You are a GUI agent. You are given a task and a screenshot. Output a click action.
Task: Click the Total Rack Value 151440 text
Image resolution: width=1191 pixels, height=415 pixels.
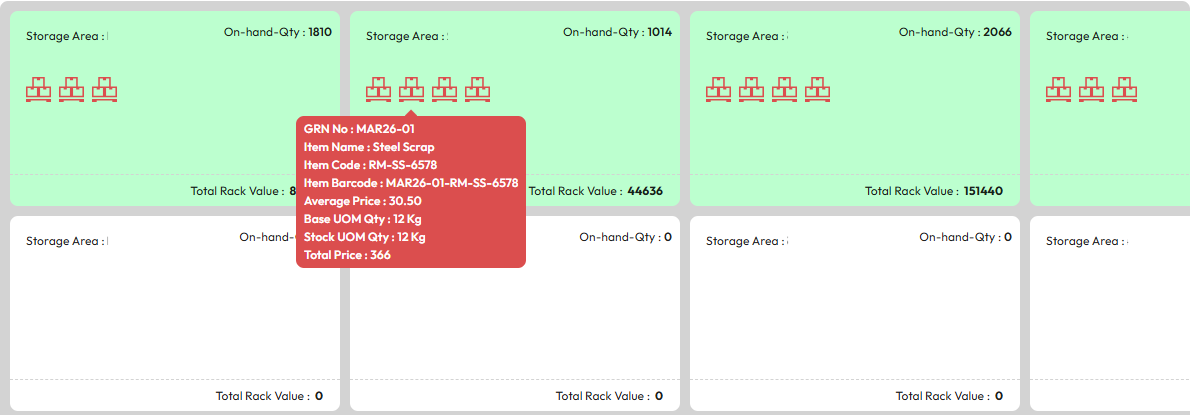tap(933, 191)
